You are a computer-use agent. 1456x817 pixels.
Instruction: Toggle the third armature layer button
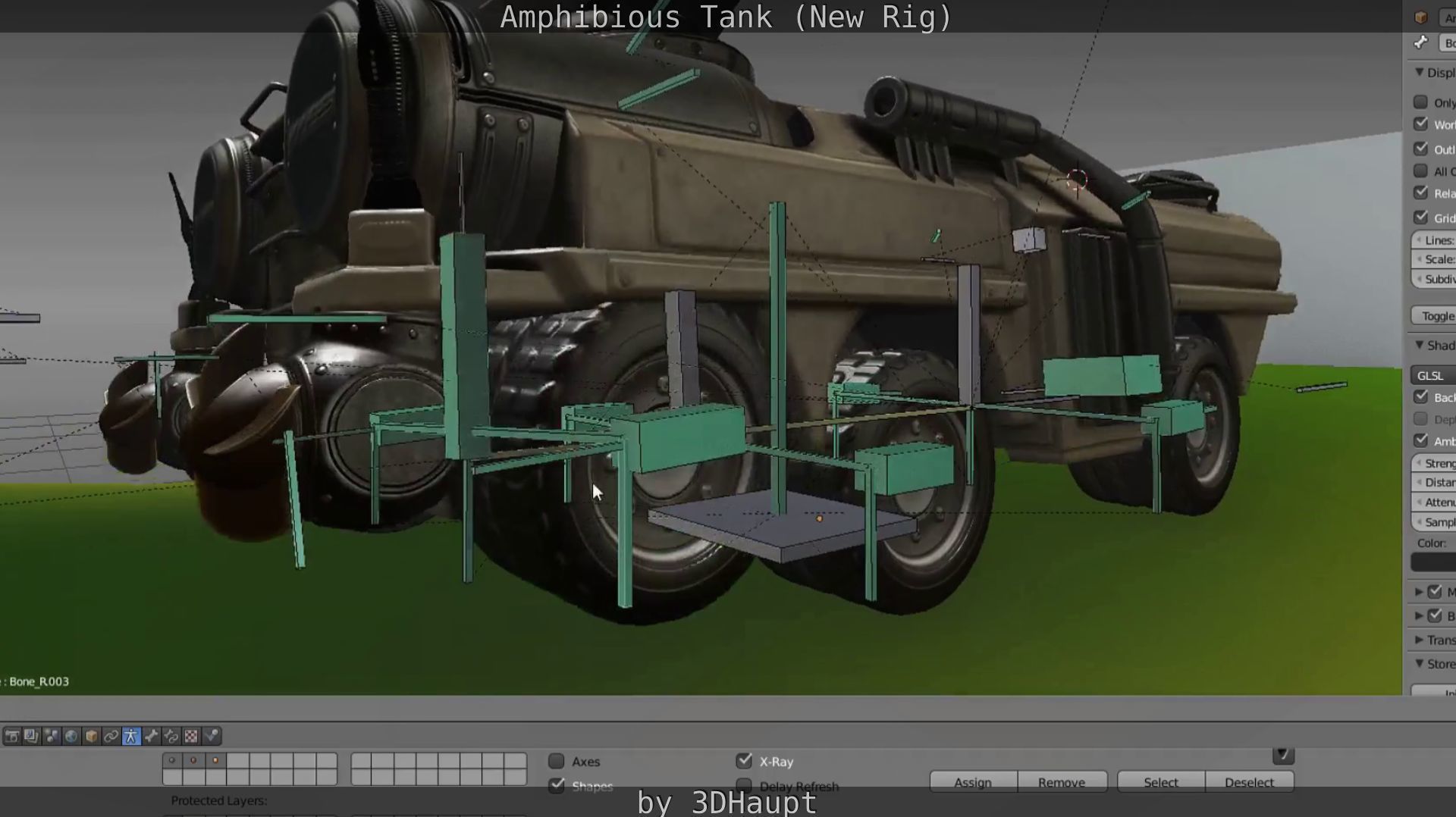click(216, 760)
